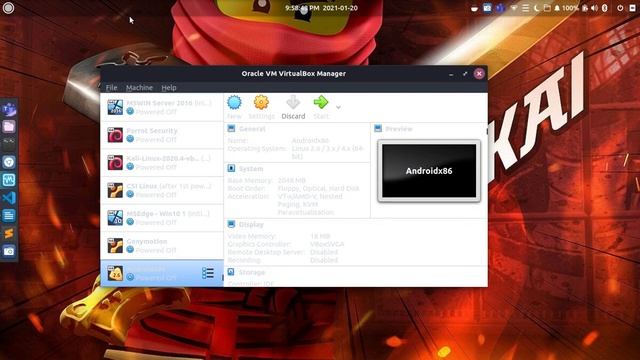This screenshot has width=640, height=360.
Task: Click the Display section header
Action: [x=251, y=224]
